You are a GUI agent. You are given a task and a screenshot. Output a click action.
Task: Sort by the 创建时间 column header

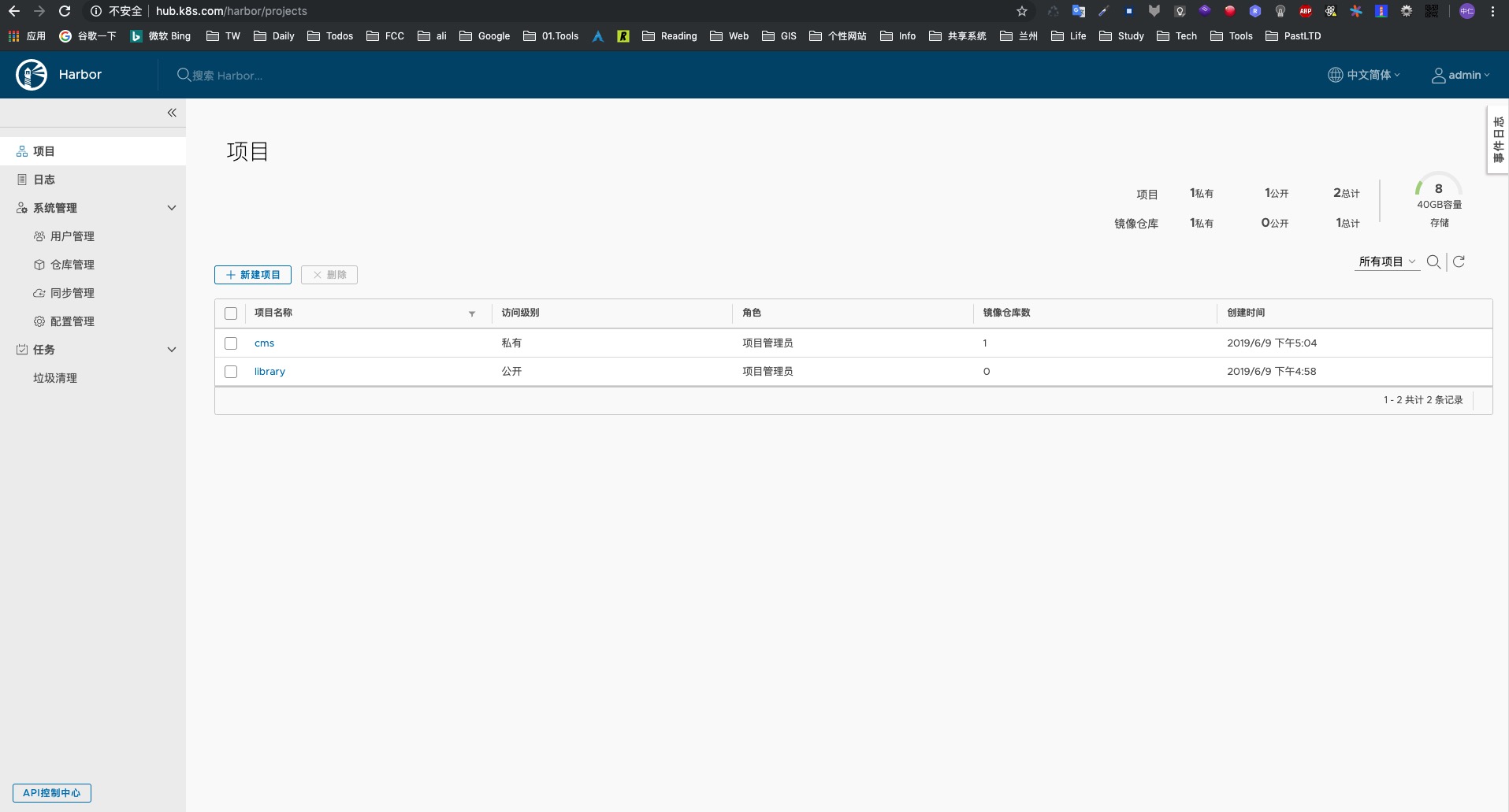click(1246, 313)
